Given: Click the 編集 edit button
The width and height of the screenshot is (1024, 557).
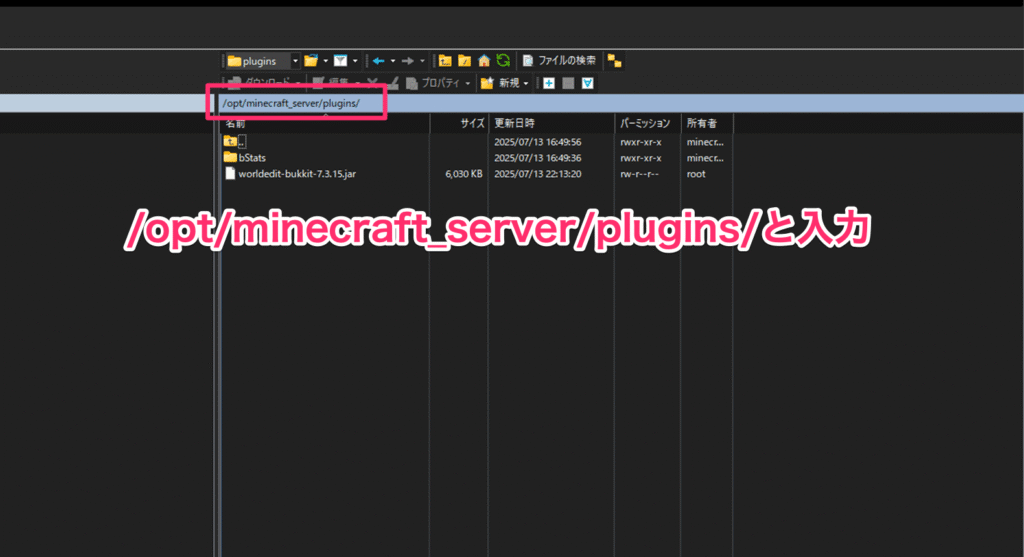Looking at the screenshot, I should [x=336, y=83].
